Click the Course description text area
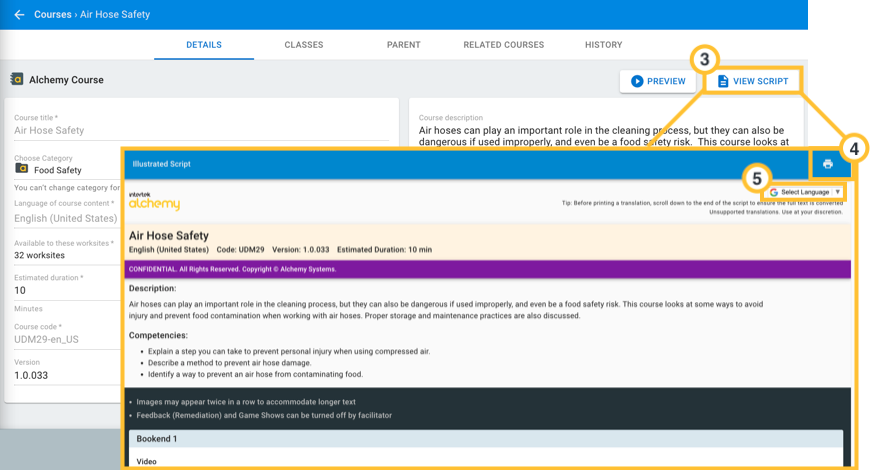Screen dimensions: 871x470 605,136
